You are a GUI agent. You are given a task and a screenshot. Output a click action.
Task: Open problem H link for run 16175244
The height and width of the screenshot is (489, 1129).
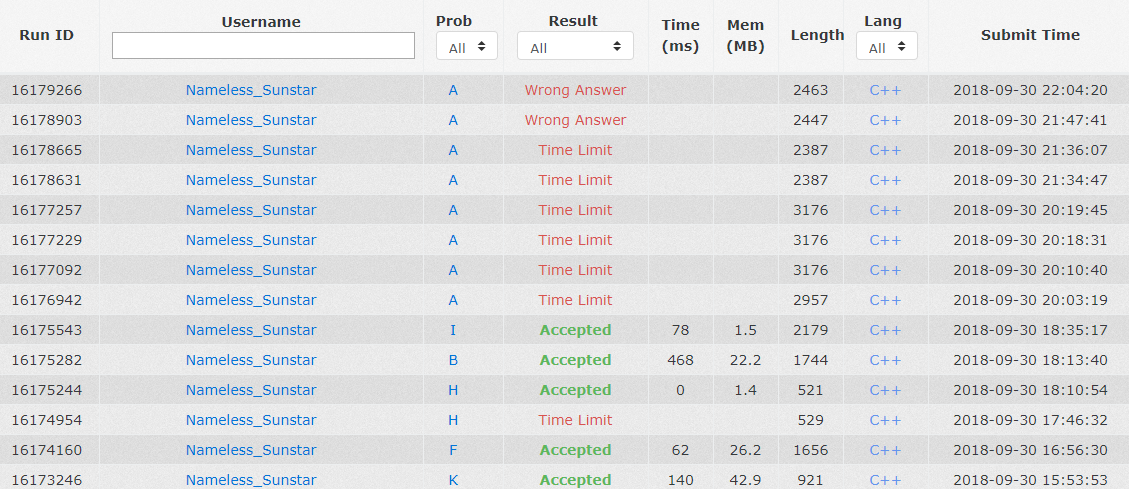point(453,390)
